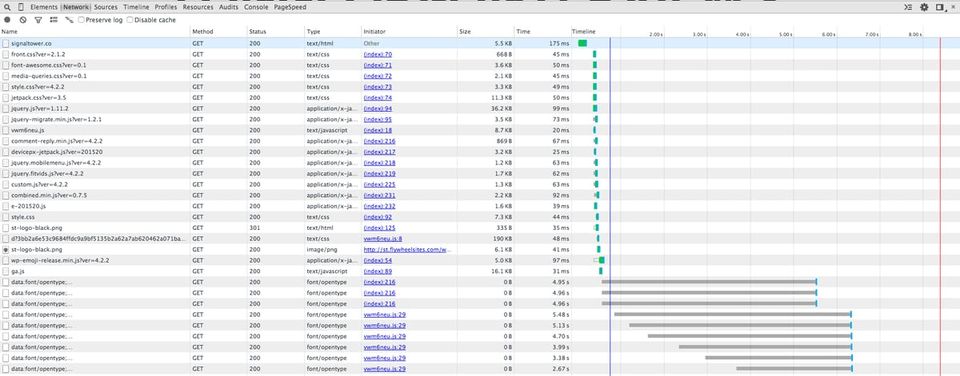
Task: Click the record network log button
Action: [x=7, y=20]
